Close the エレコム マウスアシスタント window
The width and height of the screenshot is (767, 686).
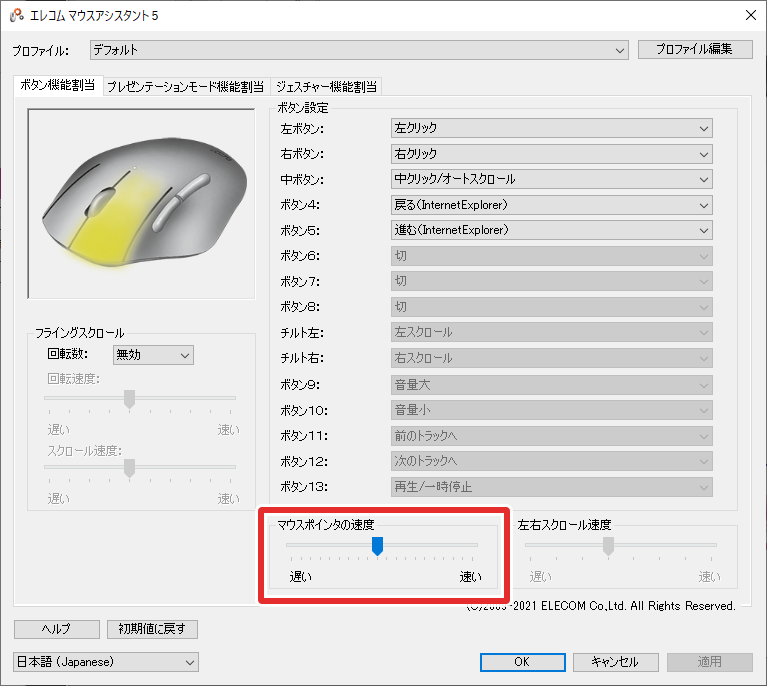point(750,15)
